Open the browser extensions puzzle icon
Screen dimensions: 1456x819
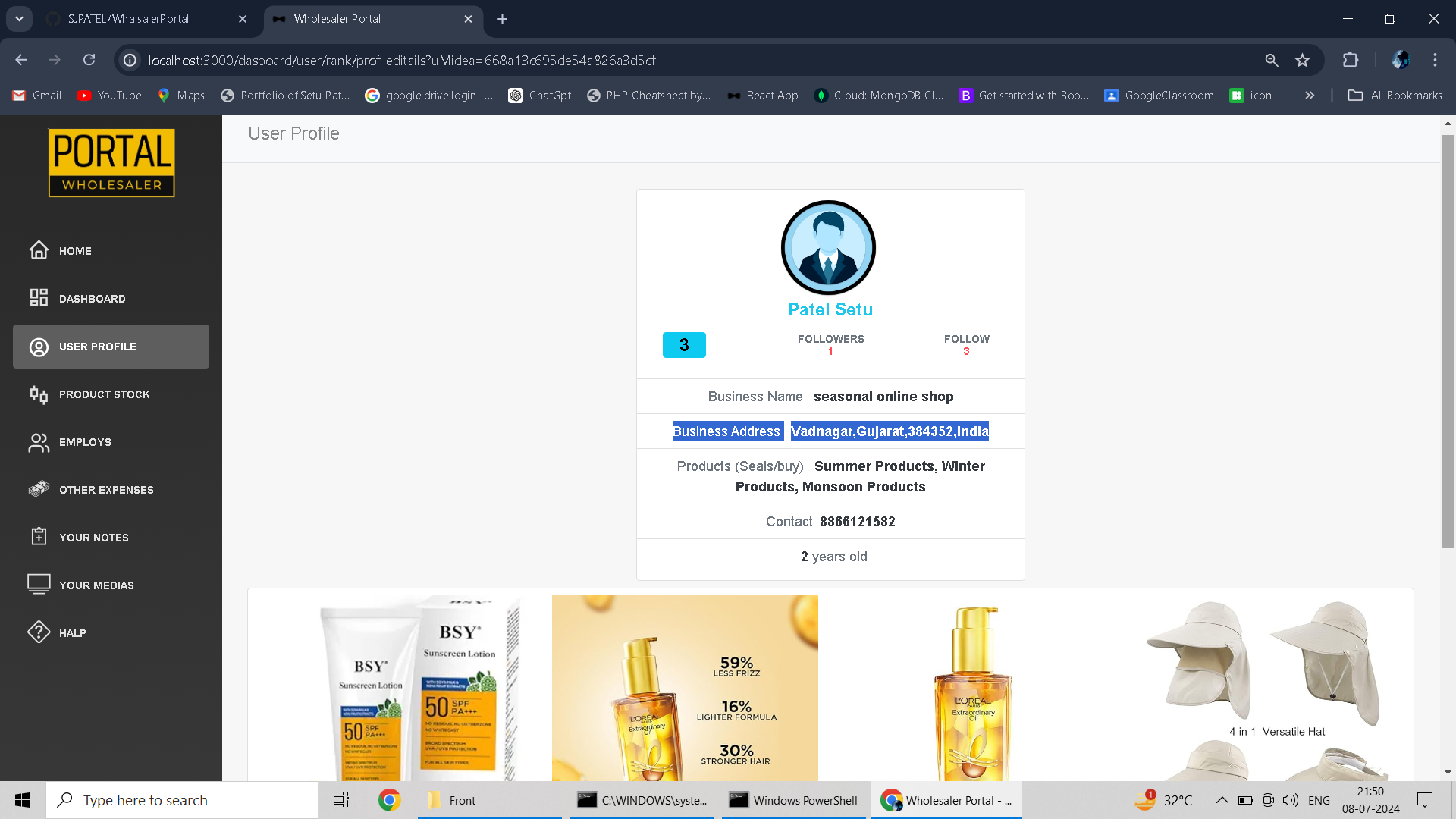coord(1351,60)
